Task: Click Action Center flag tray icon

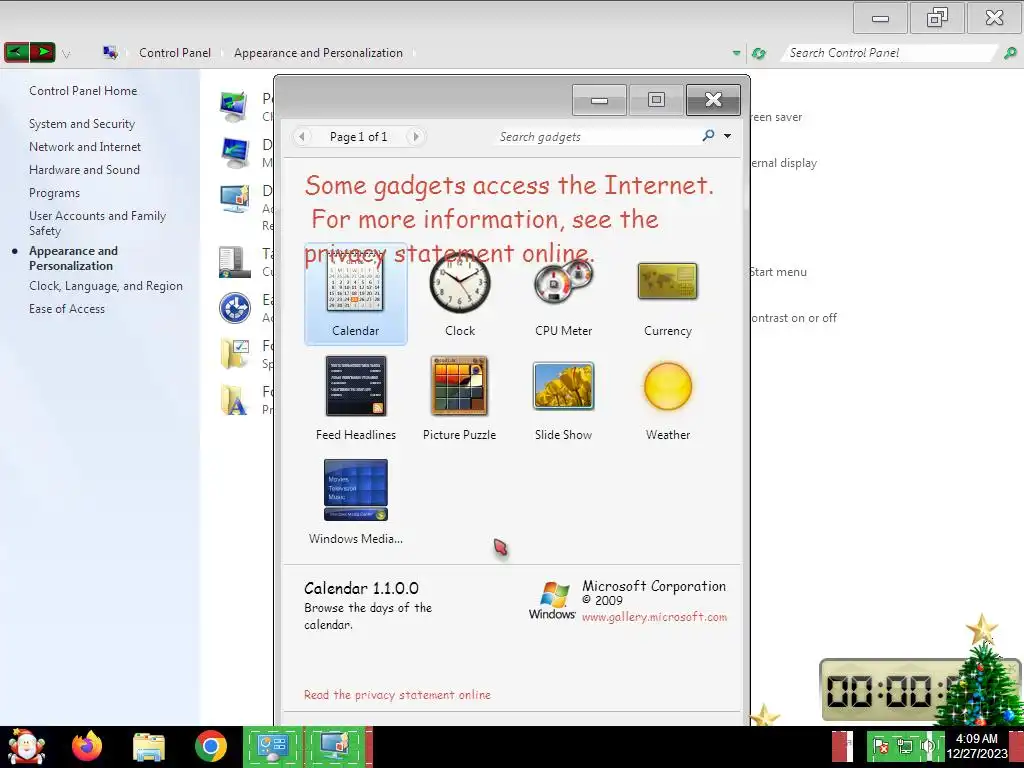Action: [881, 746]
